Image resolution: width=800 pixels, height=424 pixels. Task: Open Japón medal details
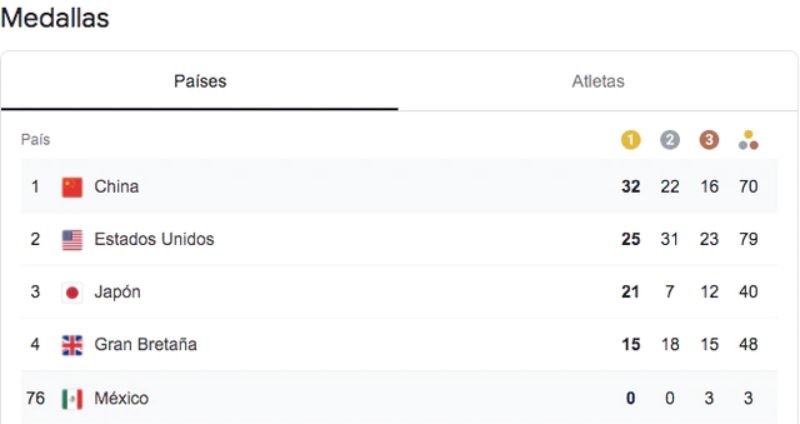tap(117, 292)
